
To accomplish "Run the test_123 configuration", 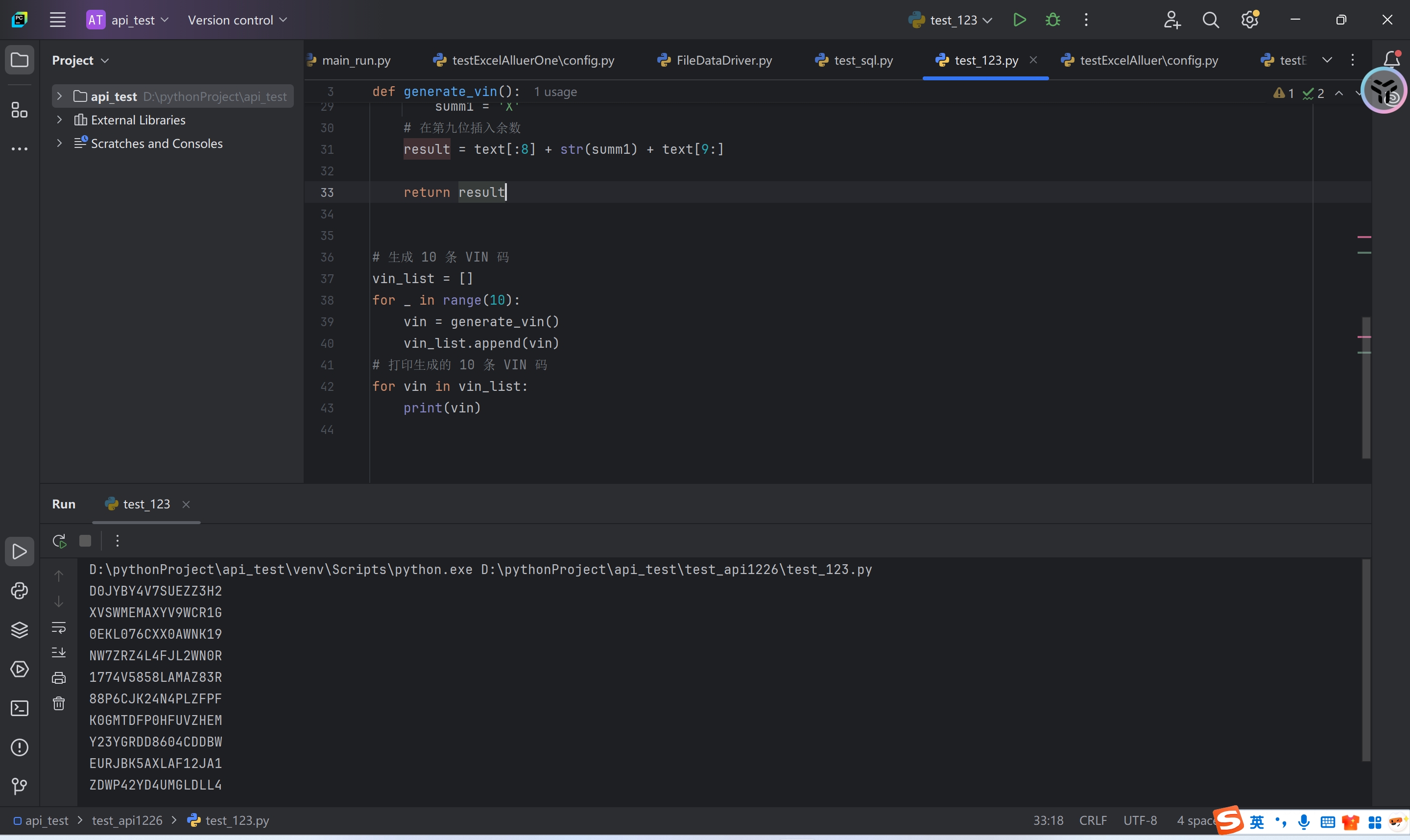I will (1019, 21).
